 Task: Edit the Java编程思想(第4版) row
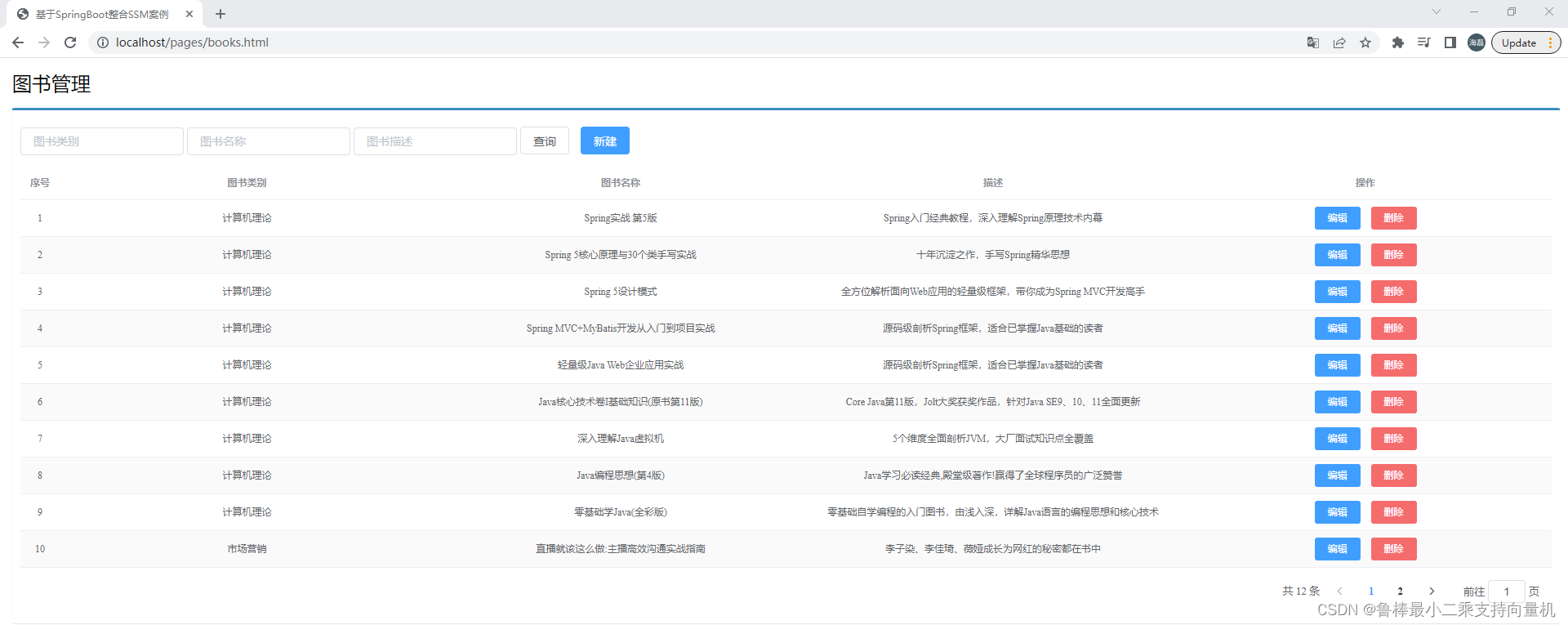pos(1338,475)
